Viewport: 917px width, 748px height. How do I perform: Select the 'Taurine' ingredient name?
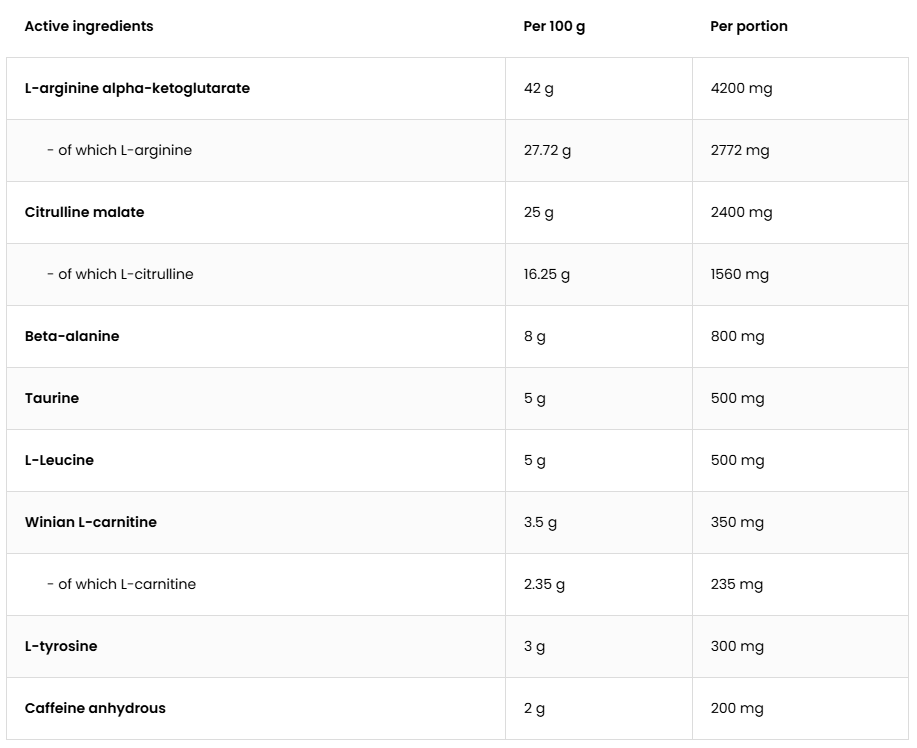coord(52,399)
